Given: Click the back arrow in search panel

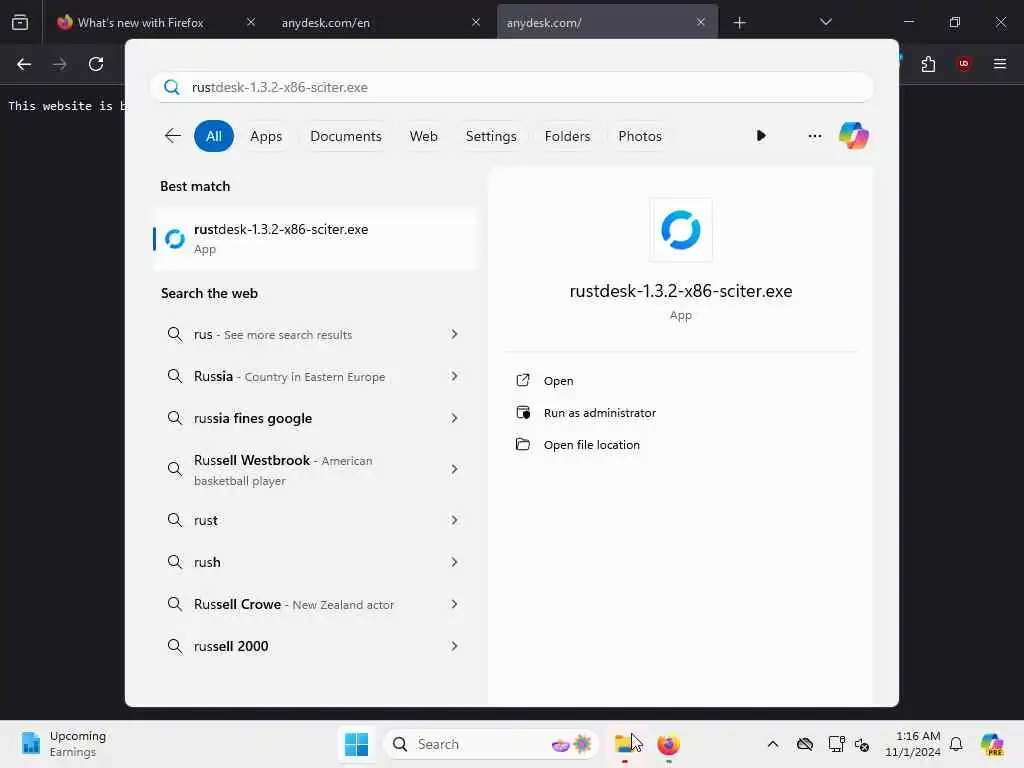Looking at the screenshot, I should (173, 136).
